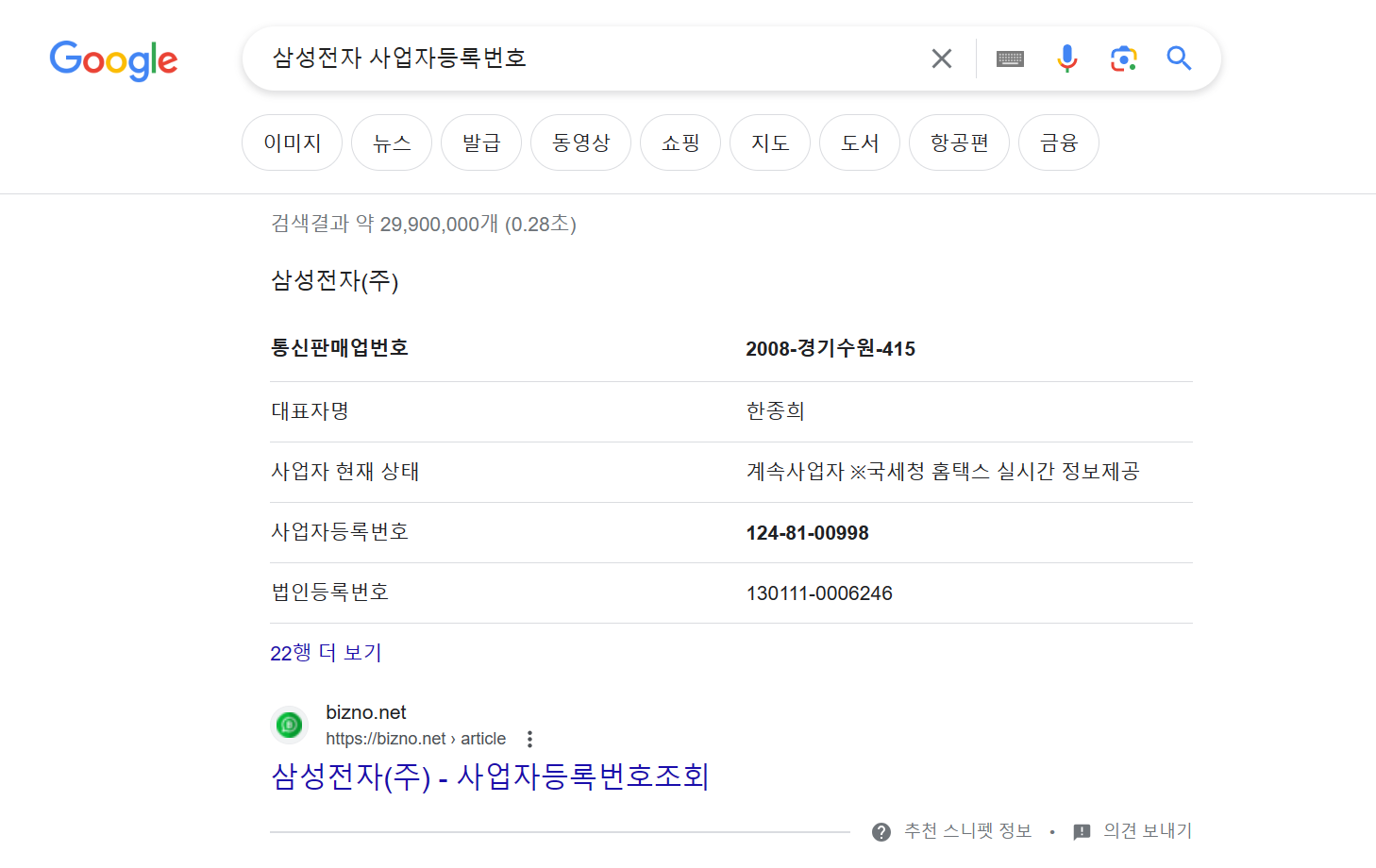
Task: Open the 삼성전자(주) - 사업자등록번호조회 result link
Action: pos(490,776)
